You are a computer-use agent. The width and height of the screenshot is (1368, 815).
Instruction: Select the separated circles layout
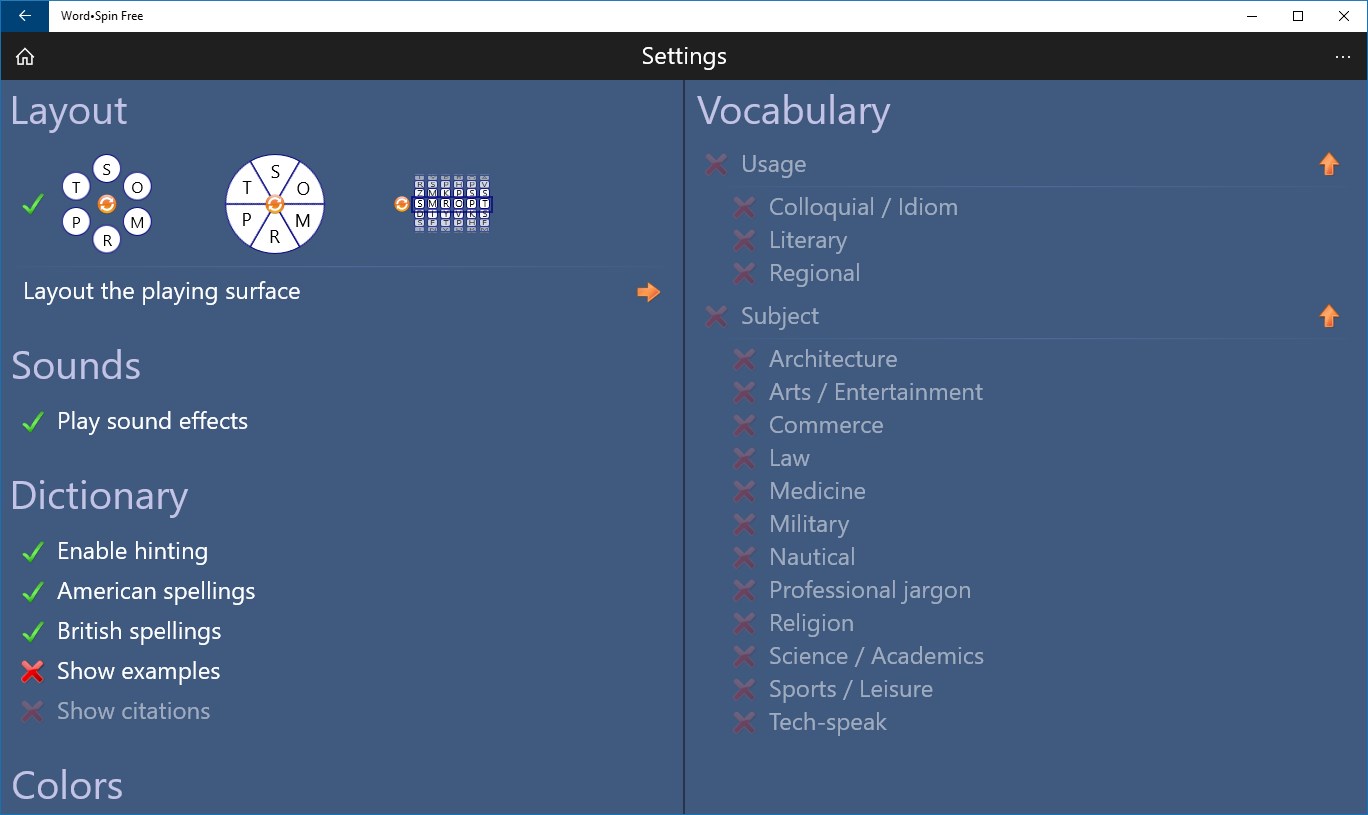coord(107,204)
